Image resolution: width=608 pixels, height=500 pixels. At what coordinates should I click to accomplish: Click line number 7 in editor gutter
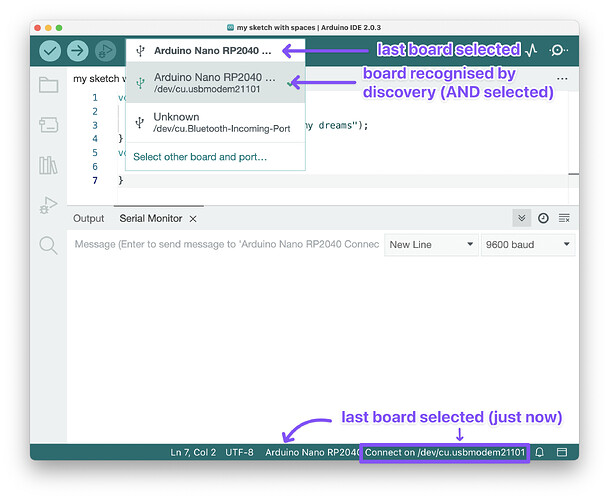click(95, 180)
